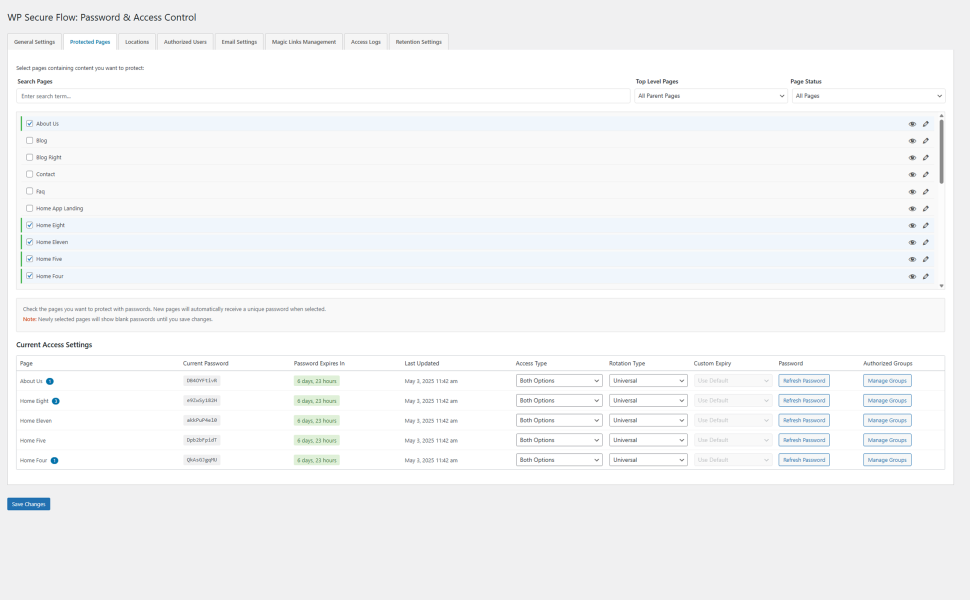Change Rotation Type for Home Eleven
The image size is (970, 600).
(648, 421)
